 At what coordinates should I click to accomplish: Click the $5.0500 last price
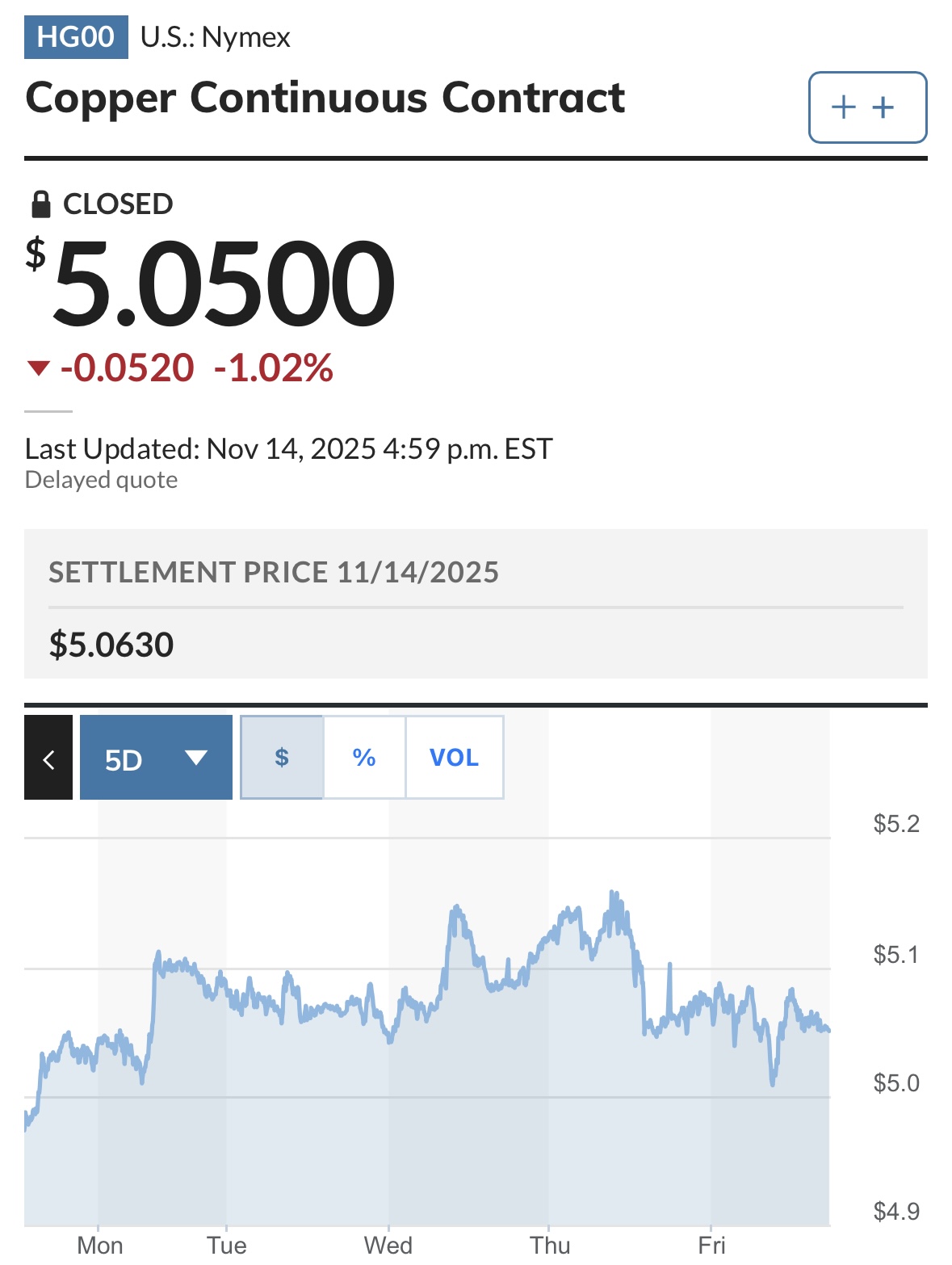click(224, 284)
